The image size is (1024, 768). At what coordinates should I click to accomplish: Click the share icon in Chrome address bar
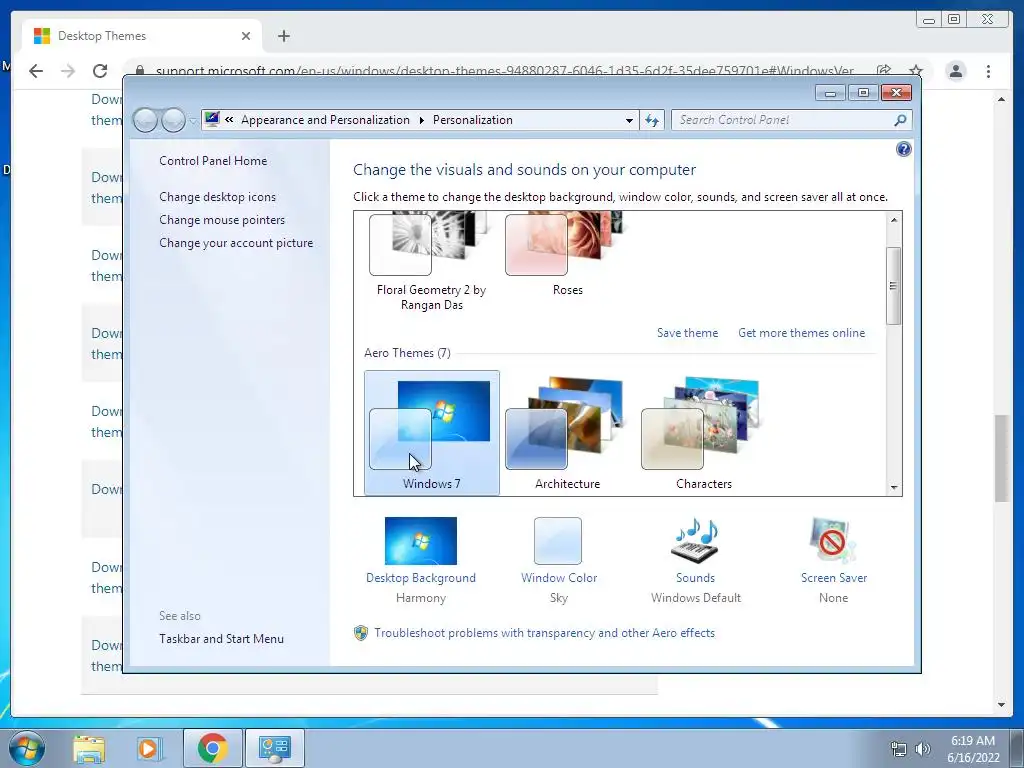pos(884,71)
